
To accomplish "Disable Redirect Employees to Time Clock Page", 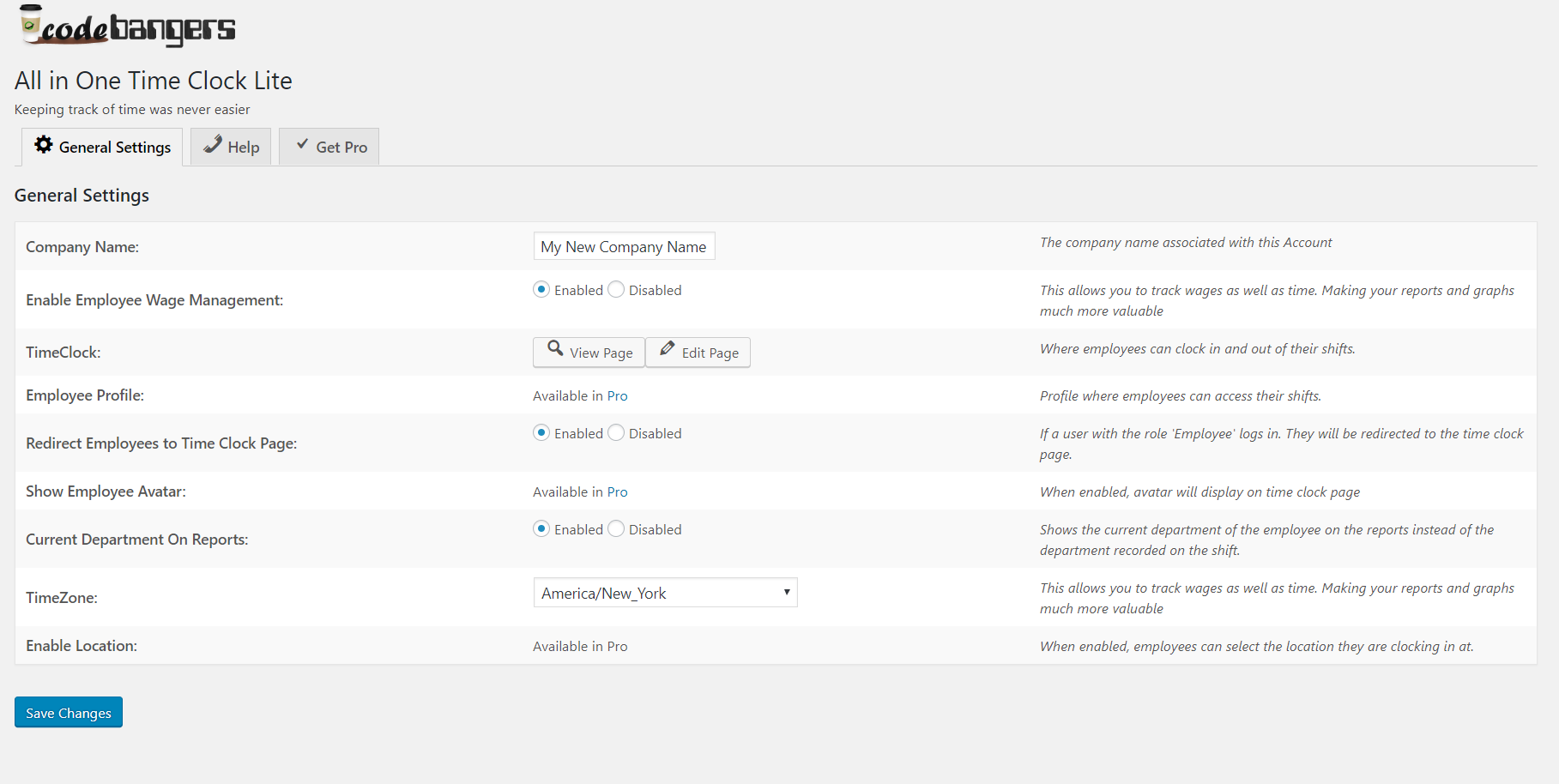I will [615, 432].
